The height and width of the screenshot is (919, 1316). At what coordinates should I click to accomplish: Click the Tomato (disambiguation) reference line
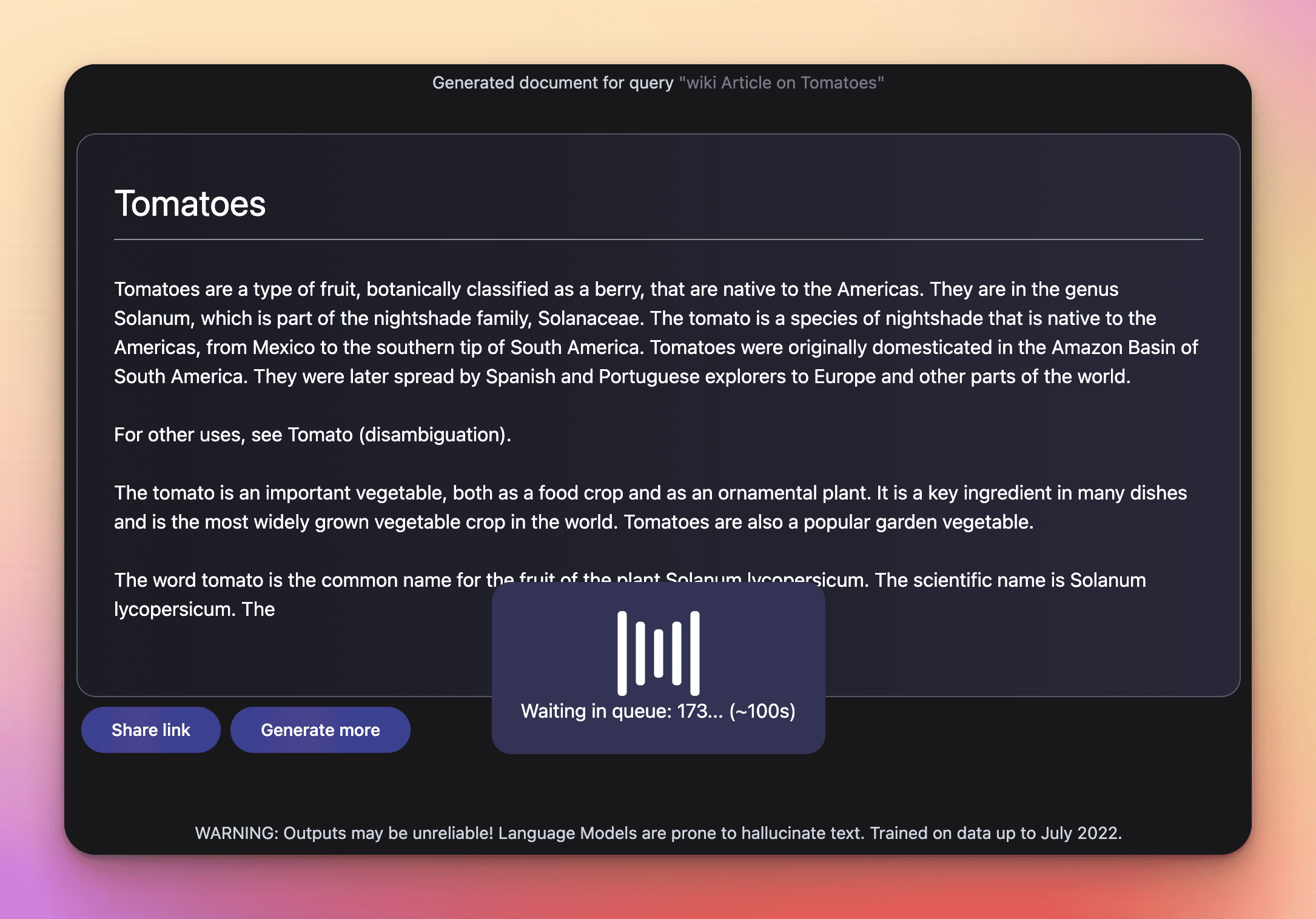pyautogui.click(x=312, y=435)
